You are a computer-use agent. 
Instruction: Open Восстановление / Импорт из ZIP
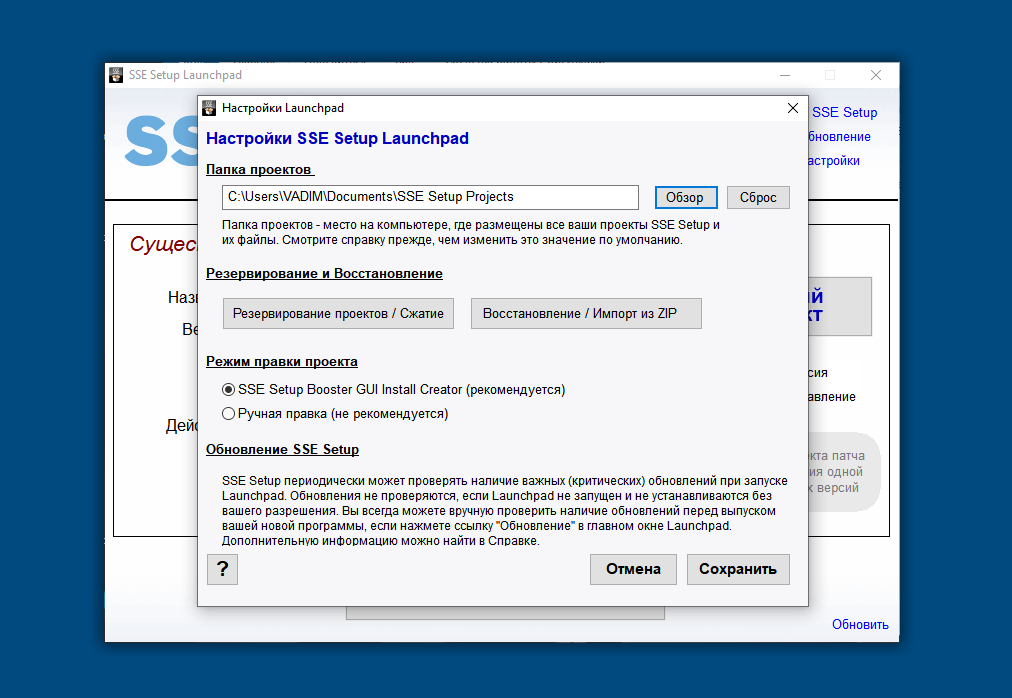tap(586, 313)
